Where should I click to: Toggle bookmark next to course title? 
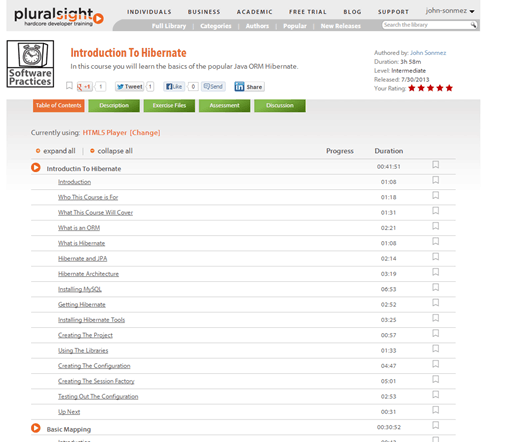(x=69, y=86)
